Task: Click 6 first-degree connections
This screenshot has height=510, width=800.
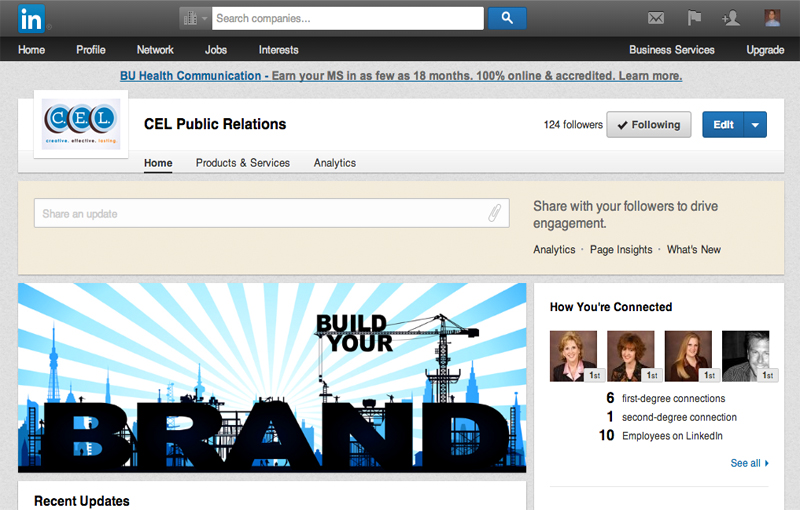Action: coord(665,398)
